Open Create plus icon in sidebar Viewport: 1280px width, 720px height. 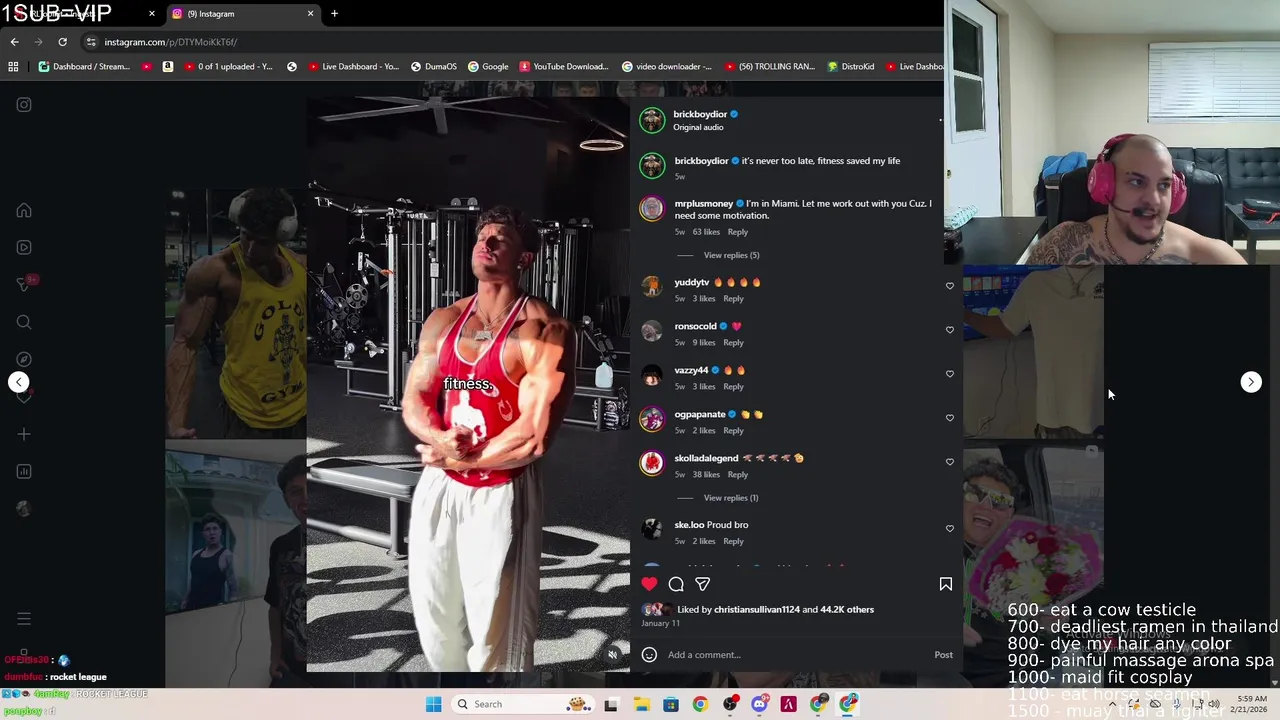pos(24,434)
